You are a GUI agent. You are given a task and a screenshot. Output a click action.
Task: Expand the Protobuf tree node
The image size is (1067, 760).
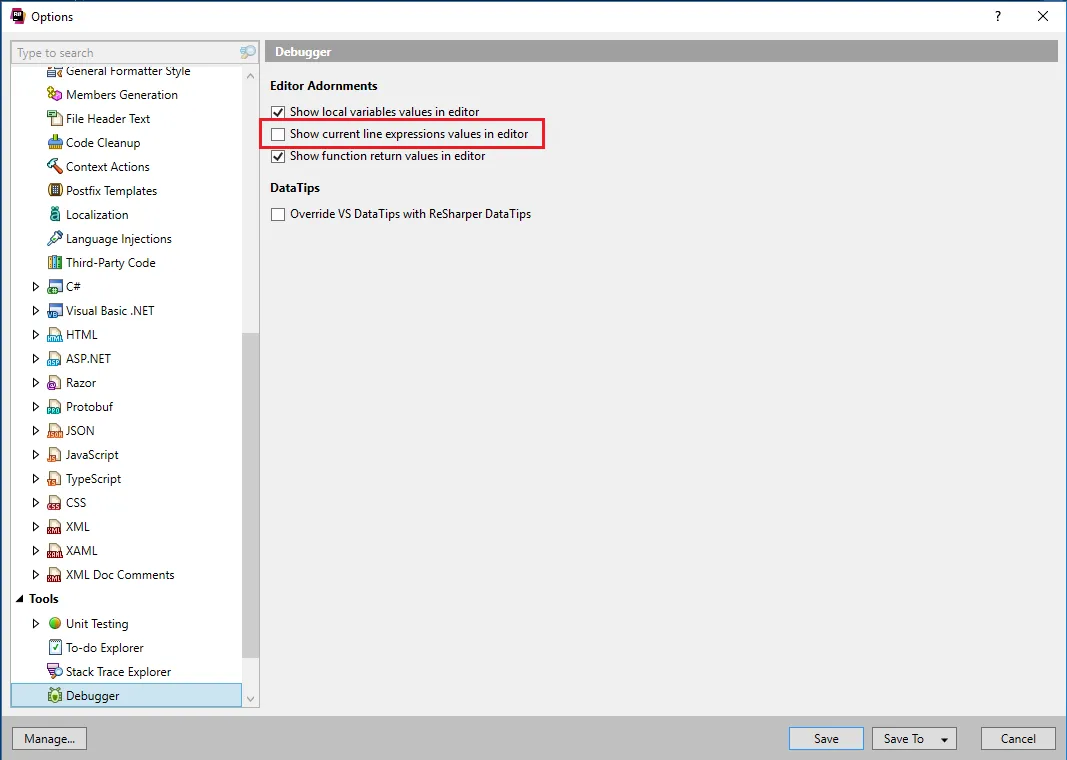pyautogui.click(x=35, y=406)
